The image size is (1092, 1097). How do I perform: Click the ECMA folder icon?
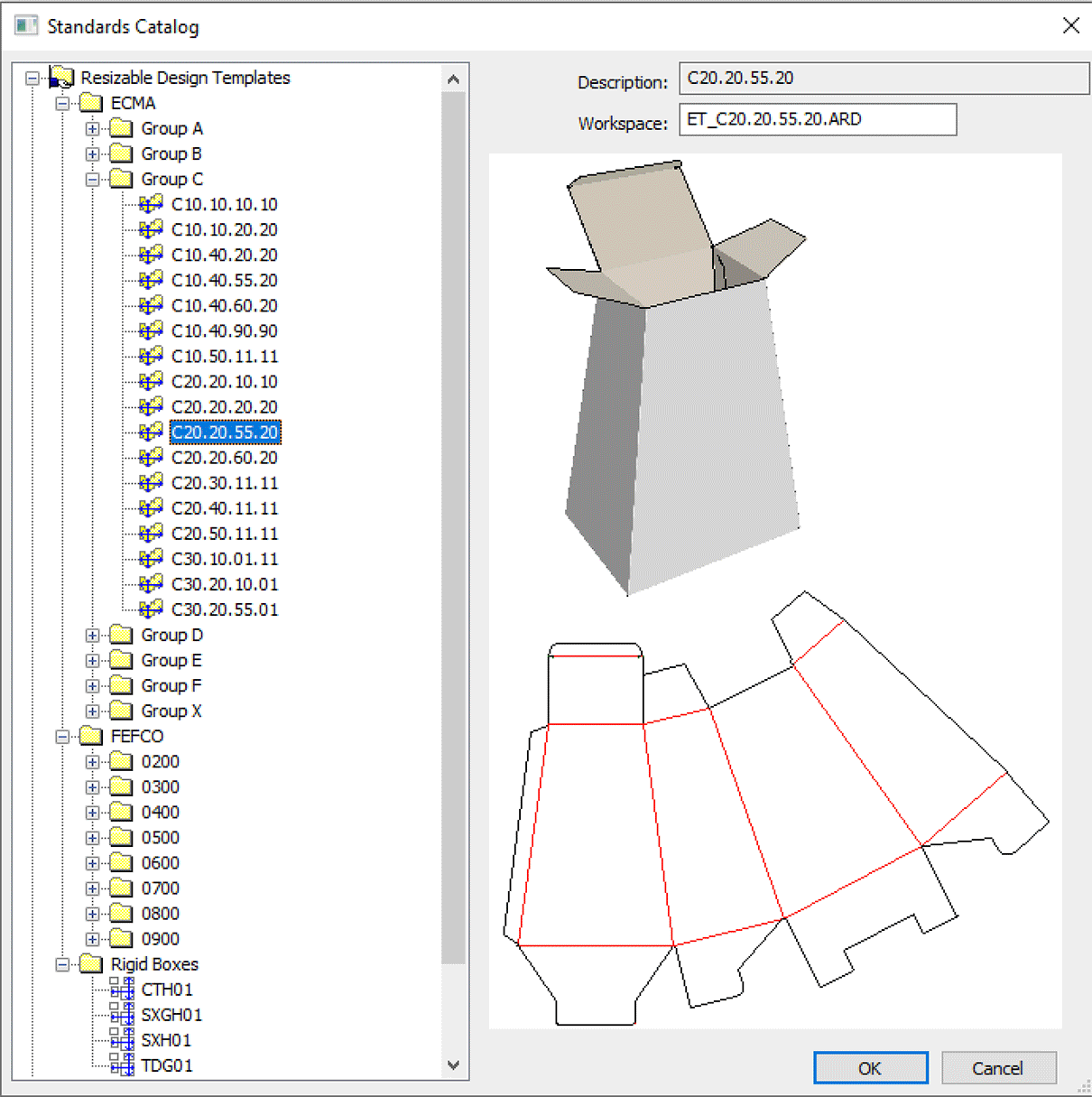point(91,103)
